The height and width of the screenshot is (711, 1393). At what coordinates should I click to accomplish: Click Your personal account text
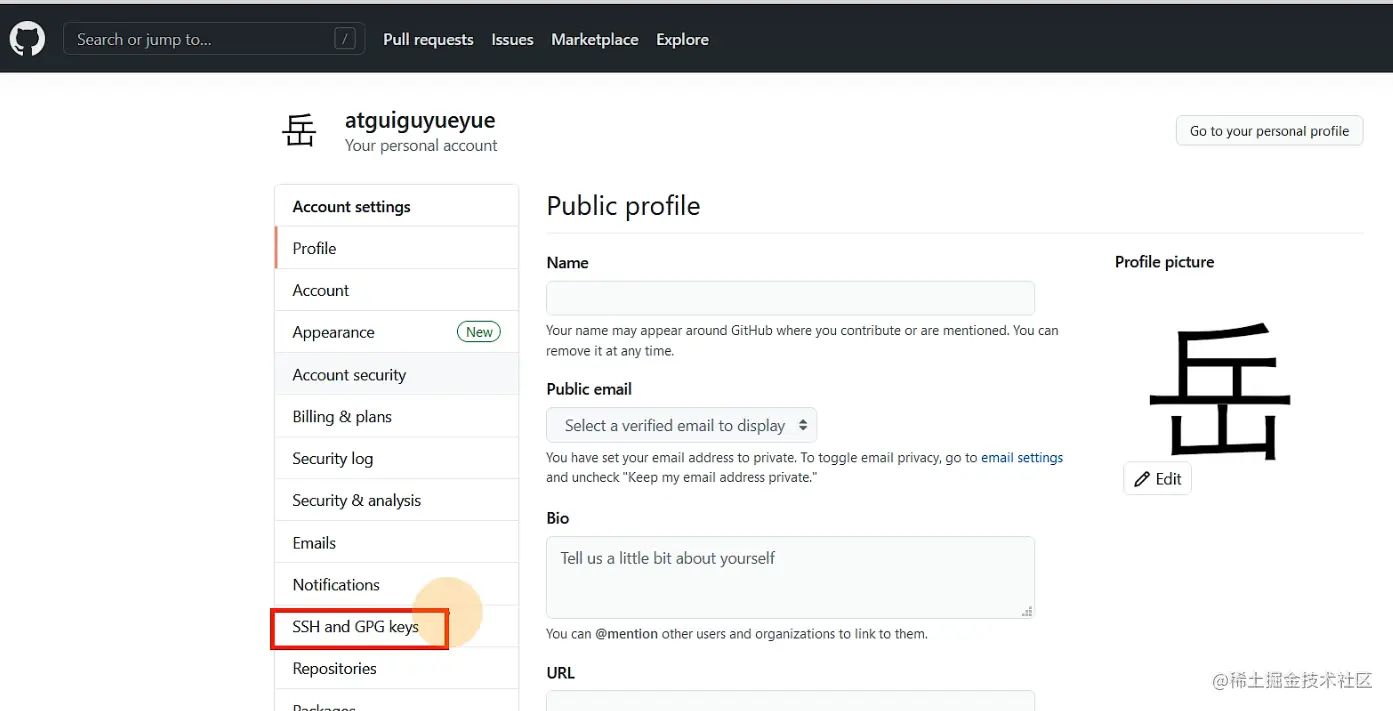pos(421,146)
